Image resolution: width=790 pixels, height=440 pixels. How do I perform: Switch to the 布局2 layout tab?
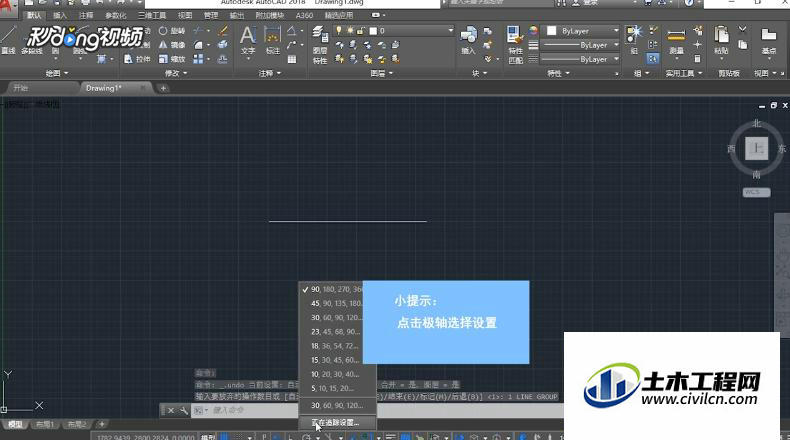pos(77,424)
